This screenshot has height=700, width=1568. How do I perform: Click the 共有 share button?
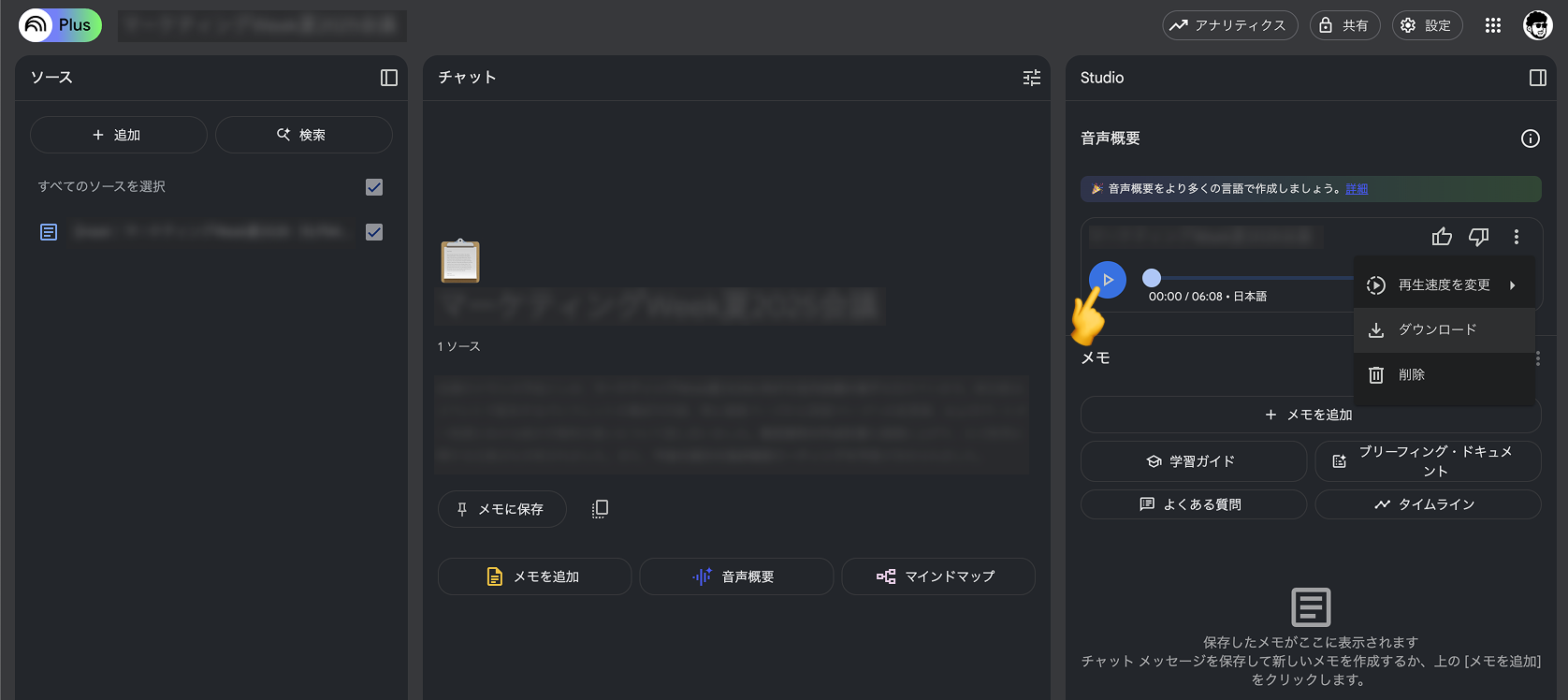[1344, 25]
